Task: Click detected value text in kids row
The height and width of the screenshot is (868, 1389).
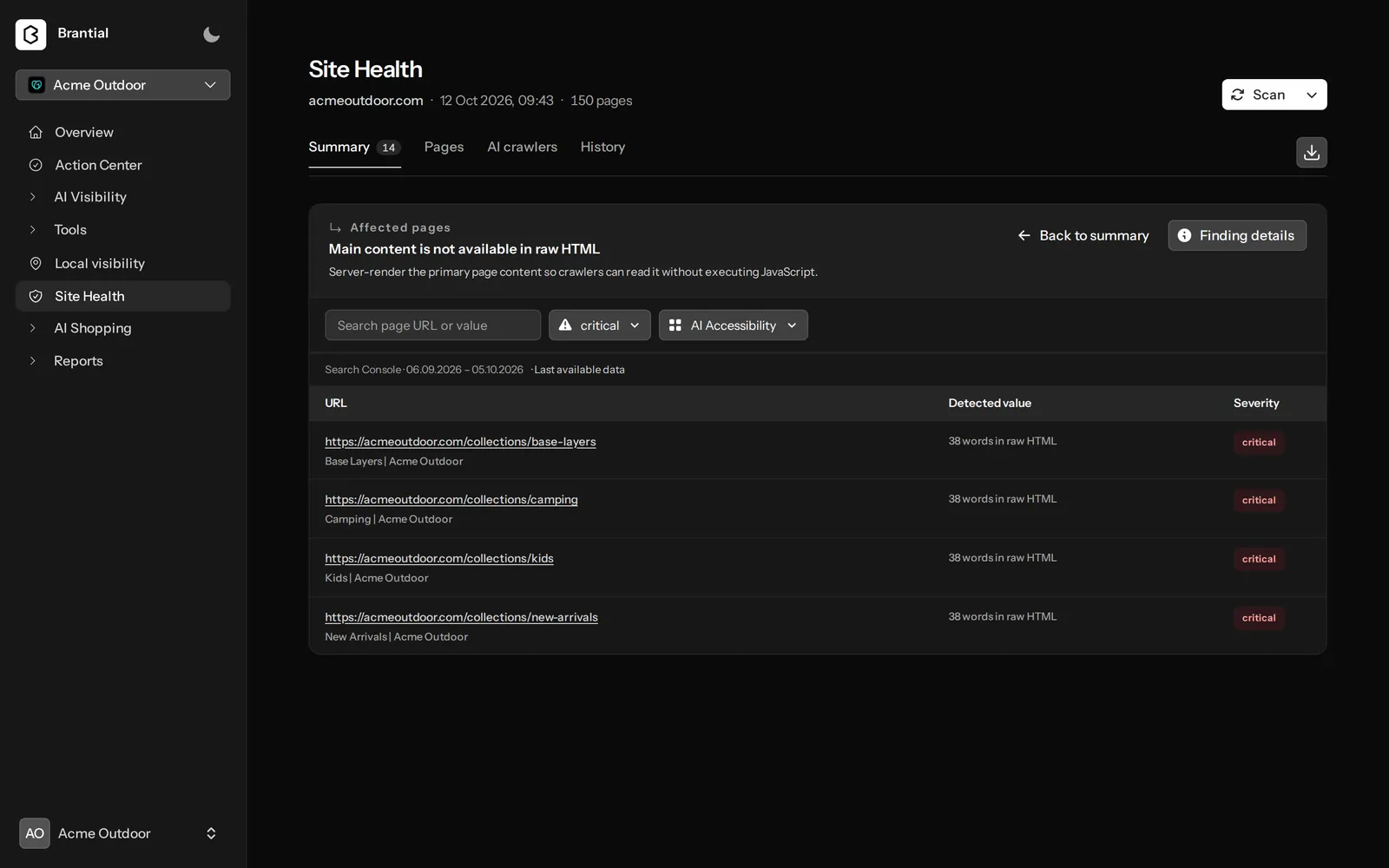Action: 1003,558
